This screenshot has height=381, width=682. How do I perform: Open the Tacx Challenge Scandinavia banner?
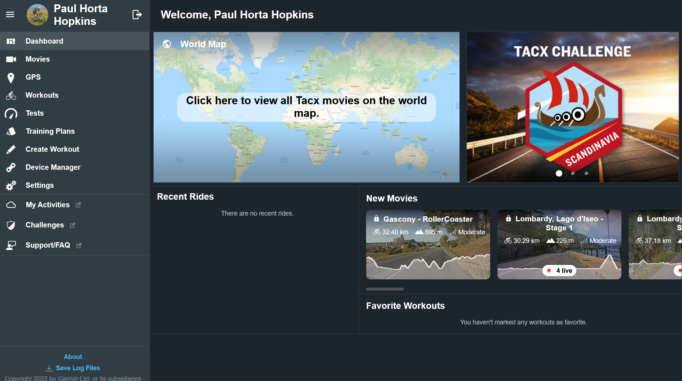(x=572, y=107)
